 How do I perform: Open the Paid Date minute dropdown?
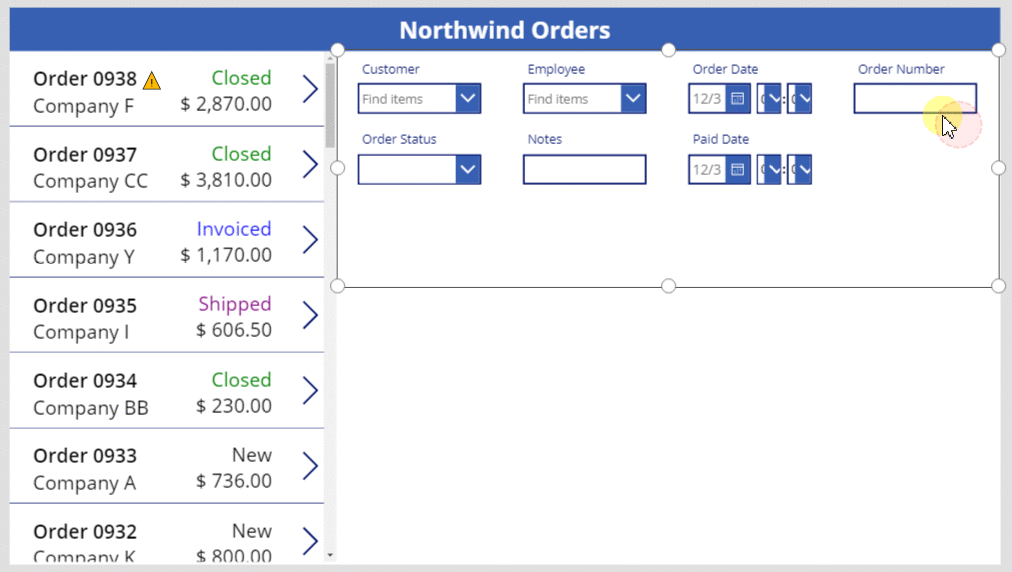point(803,170)
